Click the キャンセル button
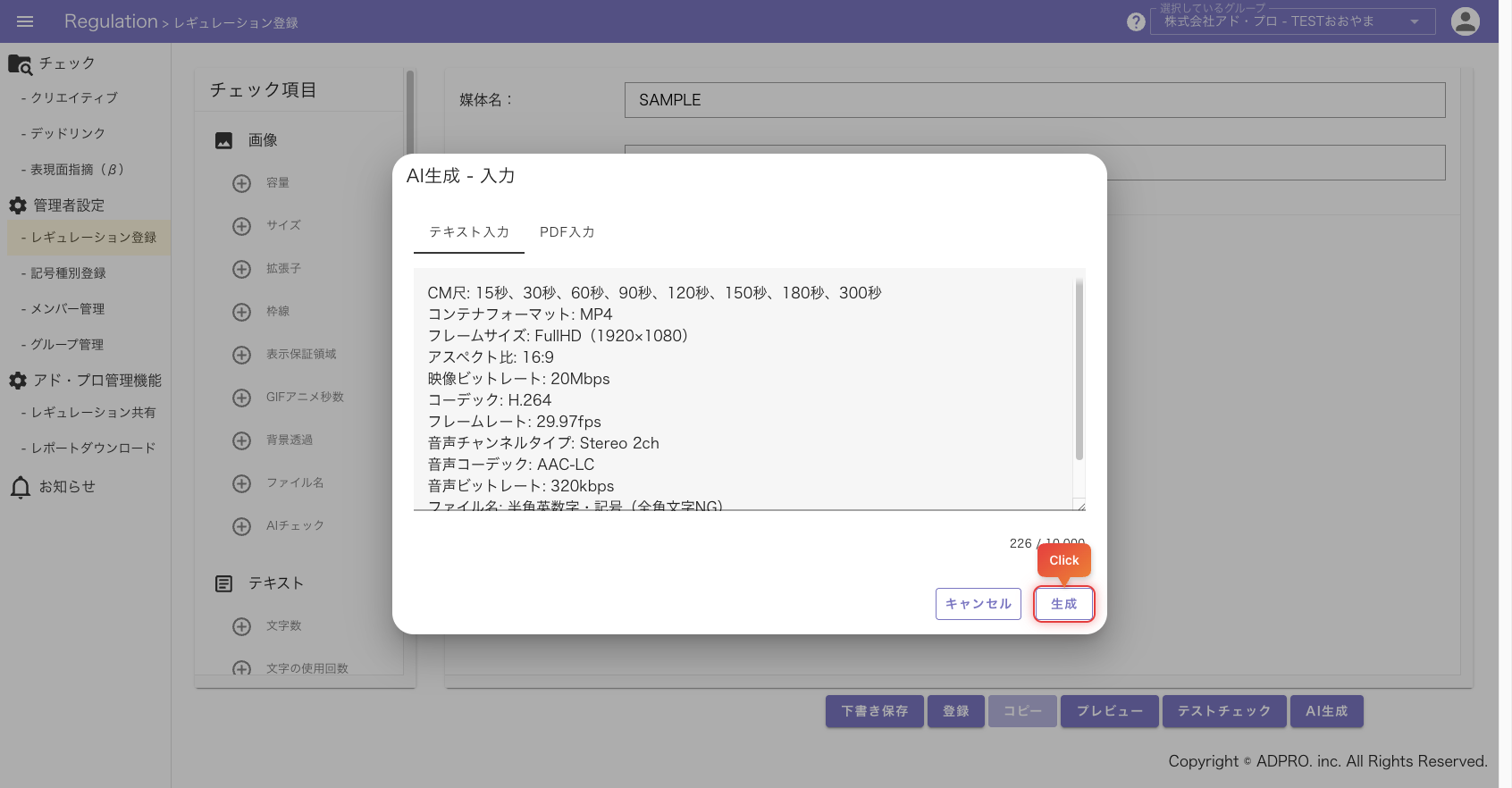 (x=978, y=604)
